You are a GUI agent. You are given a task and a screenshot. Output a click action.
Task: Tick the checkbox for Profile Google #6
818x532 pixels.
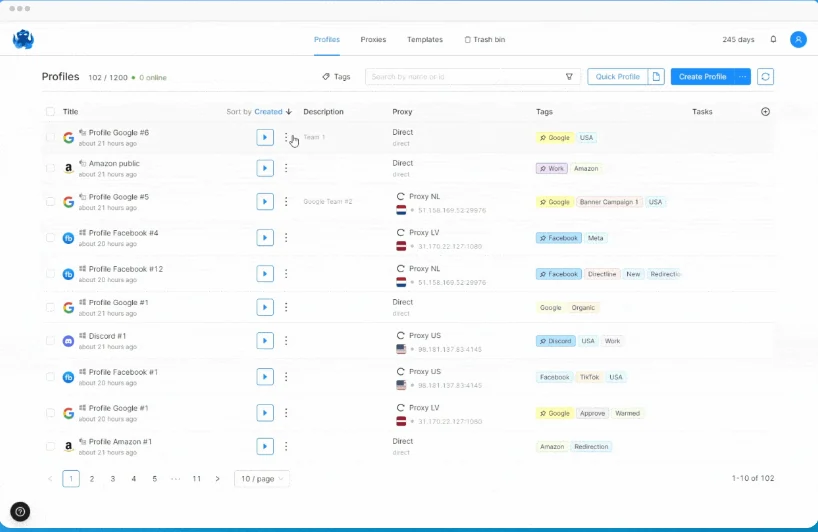click(50, 137)
